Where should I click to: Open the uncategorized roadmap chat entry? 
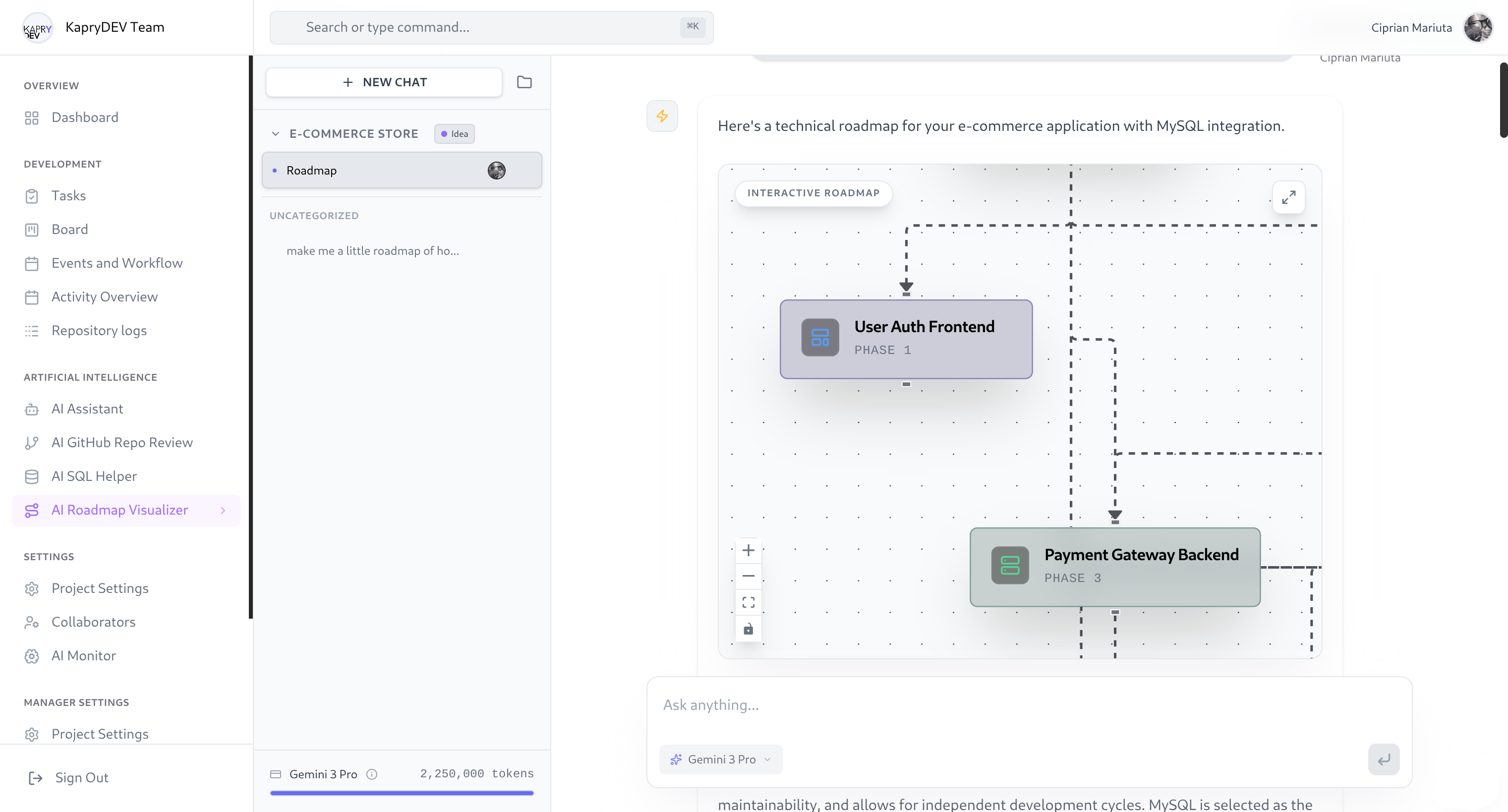[372, 251]
